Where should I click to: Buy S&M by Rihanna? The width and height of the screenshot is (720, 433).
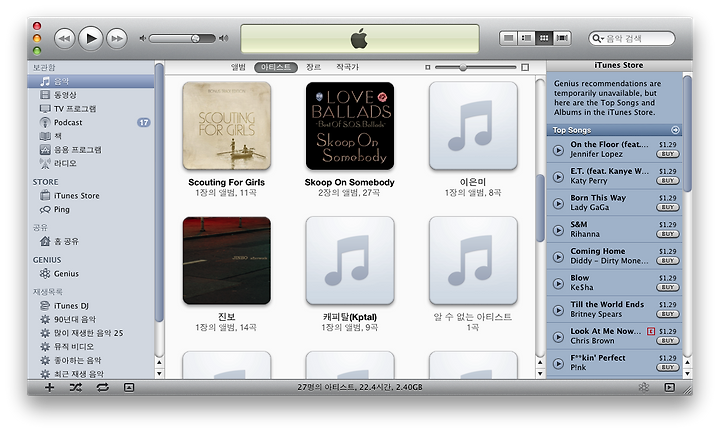pyautogui.click(x=668, y=234)
